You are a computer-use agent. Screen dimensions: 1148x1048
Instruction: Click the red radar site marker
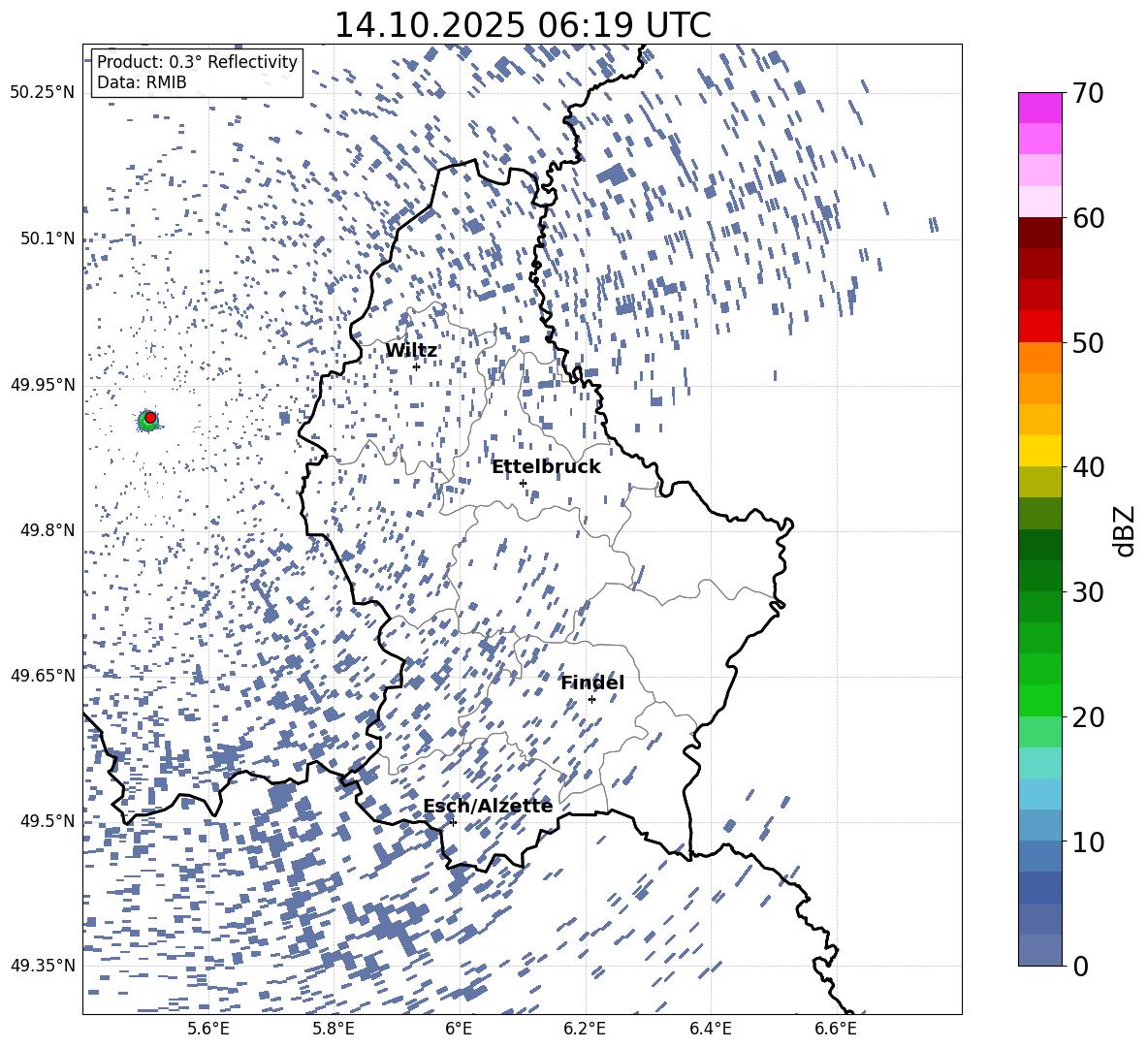[150, 417]
